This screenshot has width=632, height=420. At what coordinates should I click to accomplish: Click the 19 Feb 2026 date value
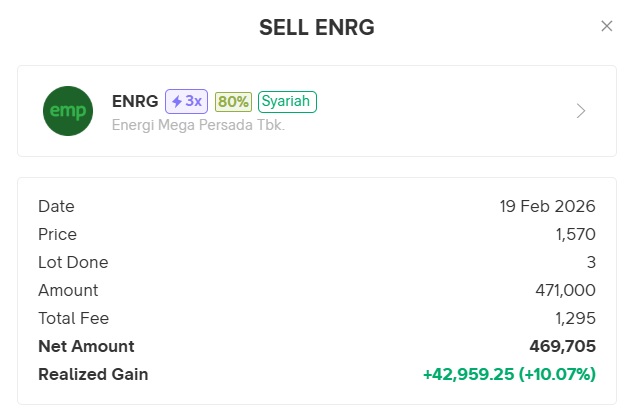point(547,206)
